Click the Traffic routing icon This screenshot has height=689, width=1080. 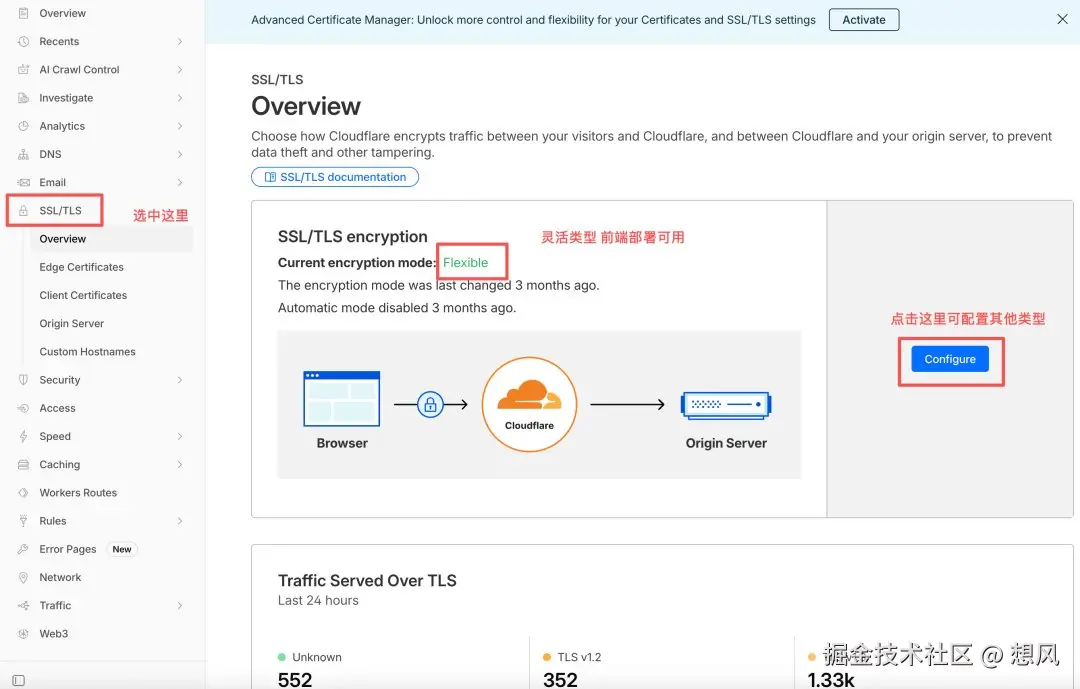click(x=23, y=606)
